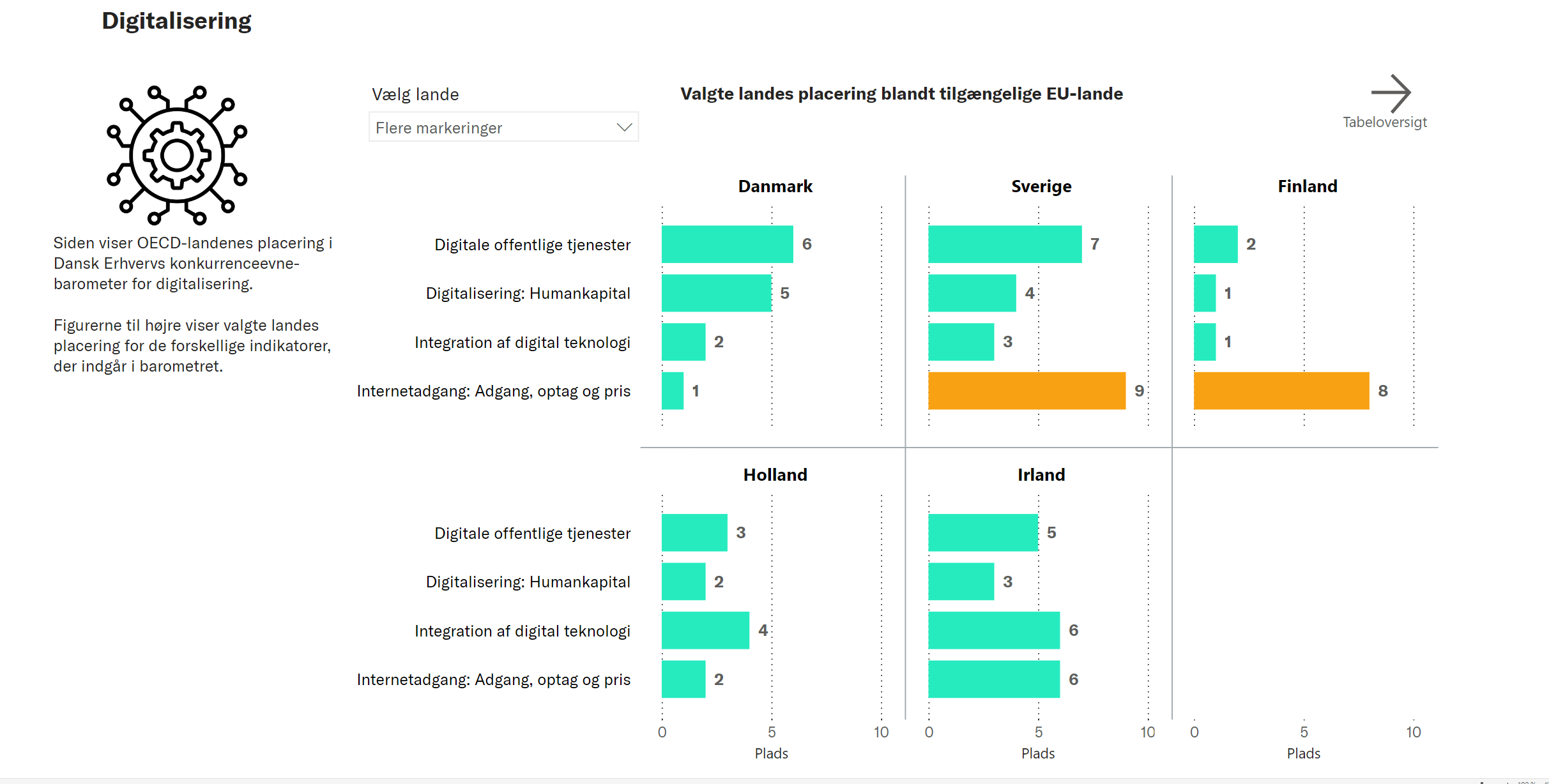Click Irland's Internetadgang bar
This screenshot has width=1549, height=784.
[993, 679]
